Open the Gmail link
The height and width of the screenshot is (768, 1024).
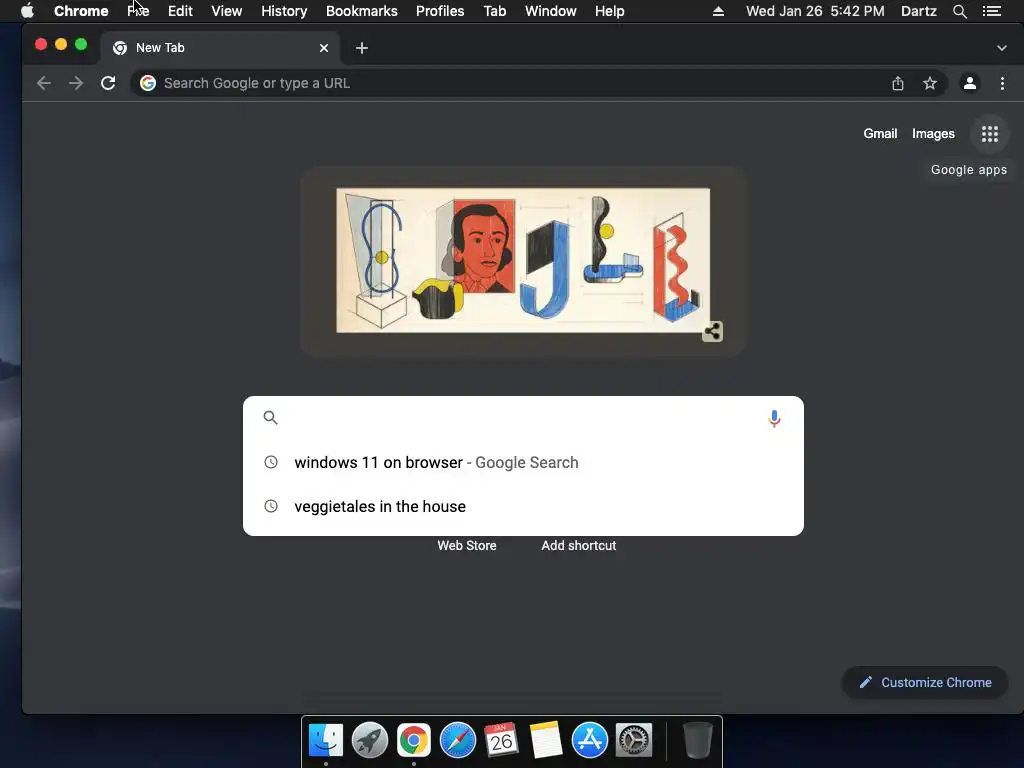[x=880, y=133]
